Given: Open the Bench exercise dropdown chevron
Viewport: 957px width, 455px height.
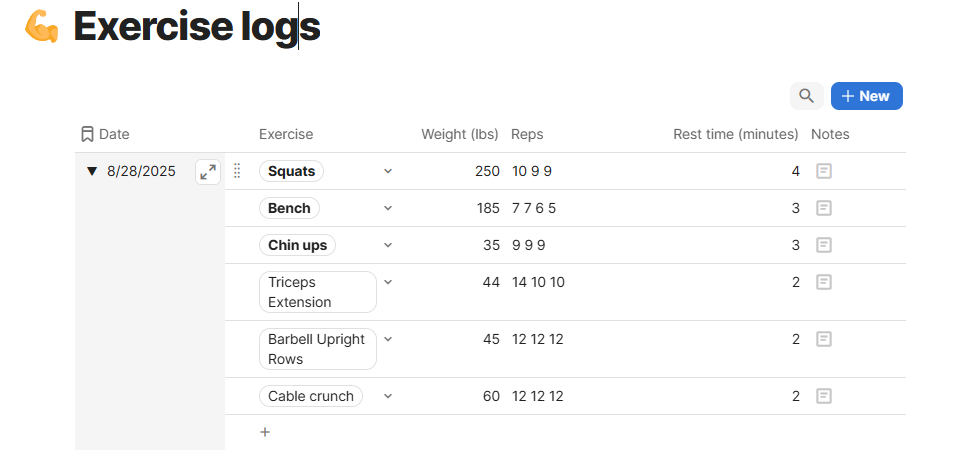Looking at the screenshot, I should tap(388, 208).
